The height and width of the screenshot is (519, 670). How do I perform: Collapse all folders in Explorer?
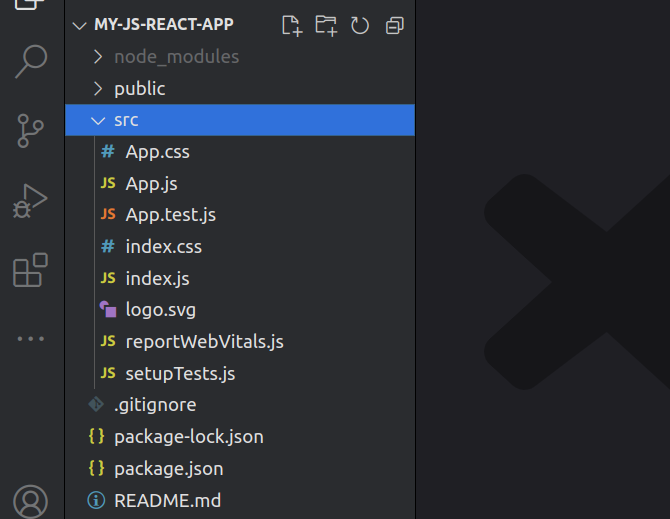tap(395, 25)
